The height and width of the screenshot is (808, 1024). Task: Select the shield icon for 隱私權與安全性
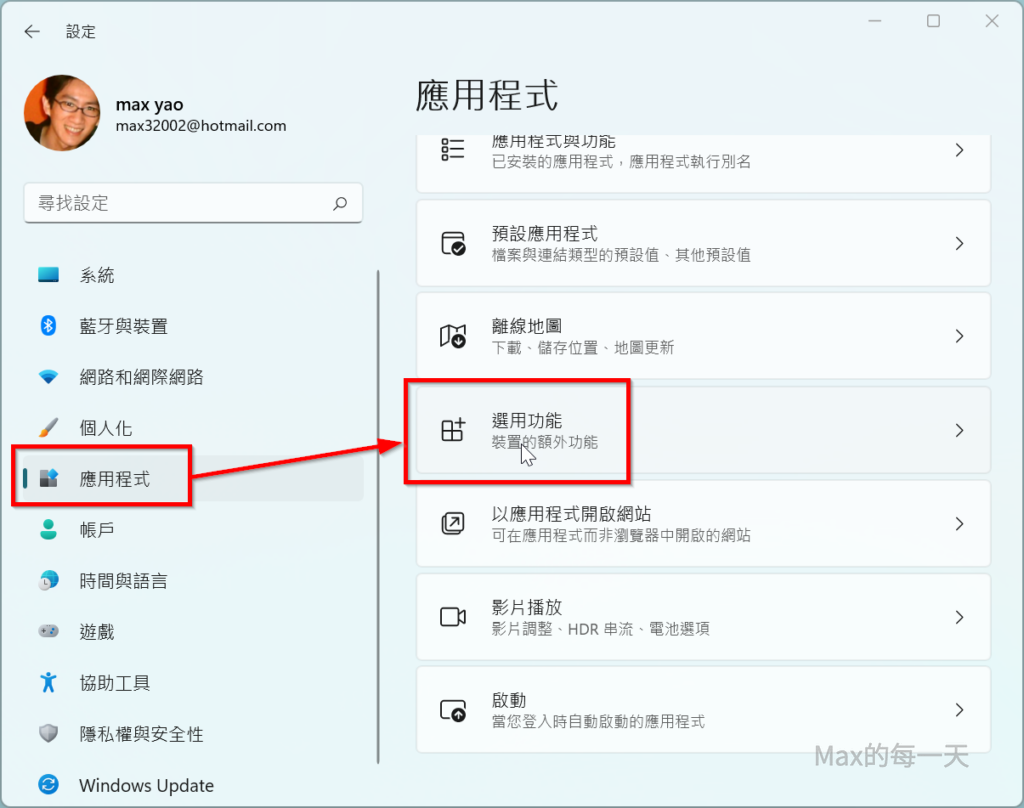click(48, 733)
